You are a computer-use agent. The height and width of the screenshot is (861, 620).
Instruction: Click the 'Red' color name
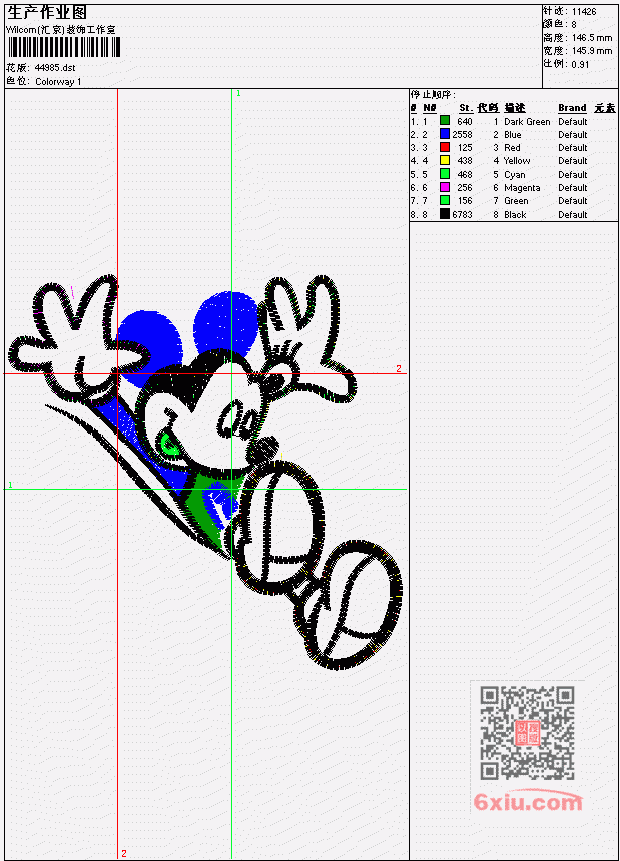click(x=512, y=148)
